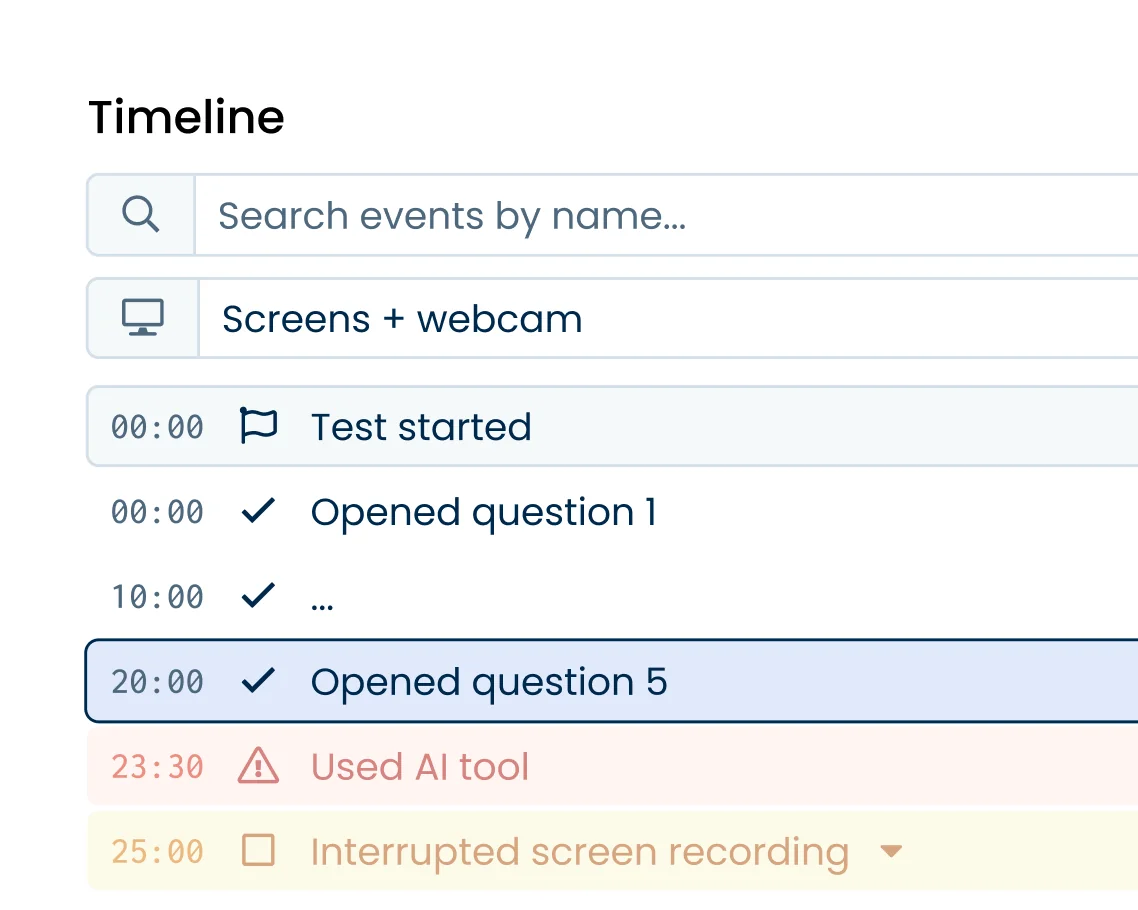Viewport: 1138px width, 910px height.
Task: Click the warning triangle on Used AI tool
Action: coord(258,766)
